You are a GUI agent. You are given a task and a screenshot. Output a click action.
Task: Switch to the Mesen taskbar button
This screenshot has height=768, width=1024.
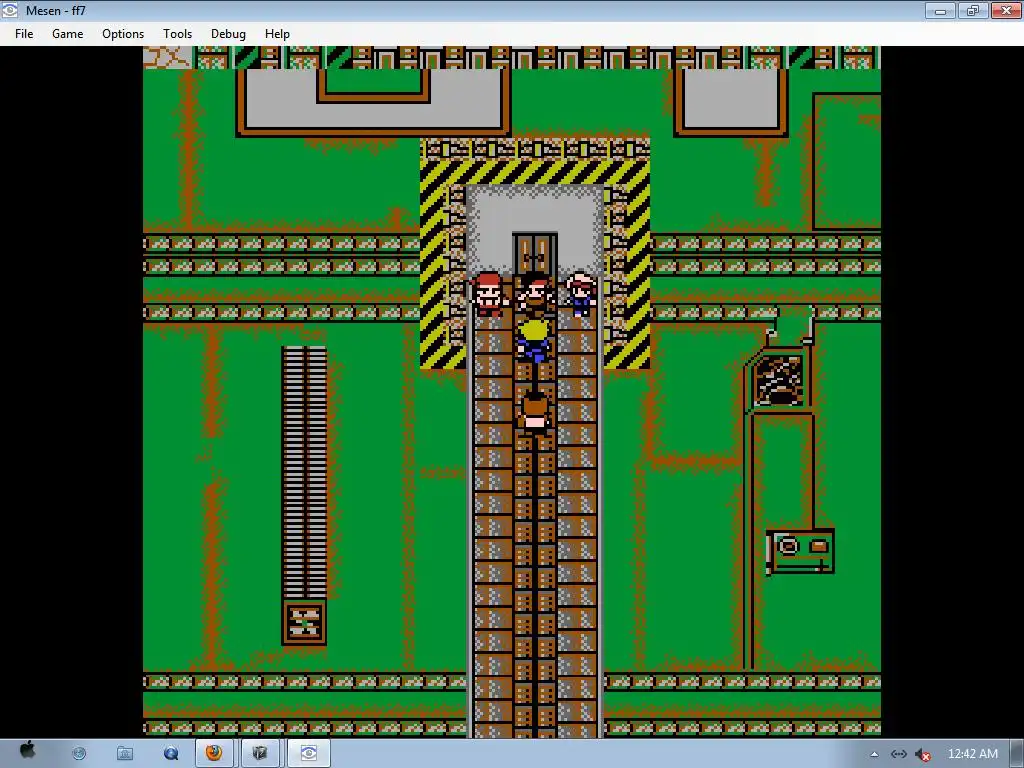[308, 753]
